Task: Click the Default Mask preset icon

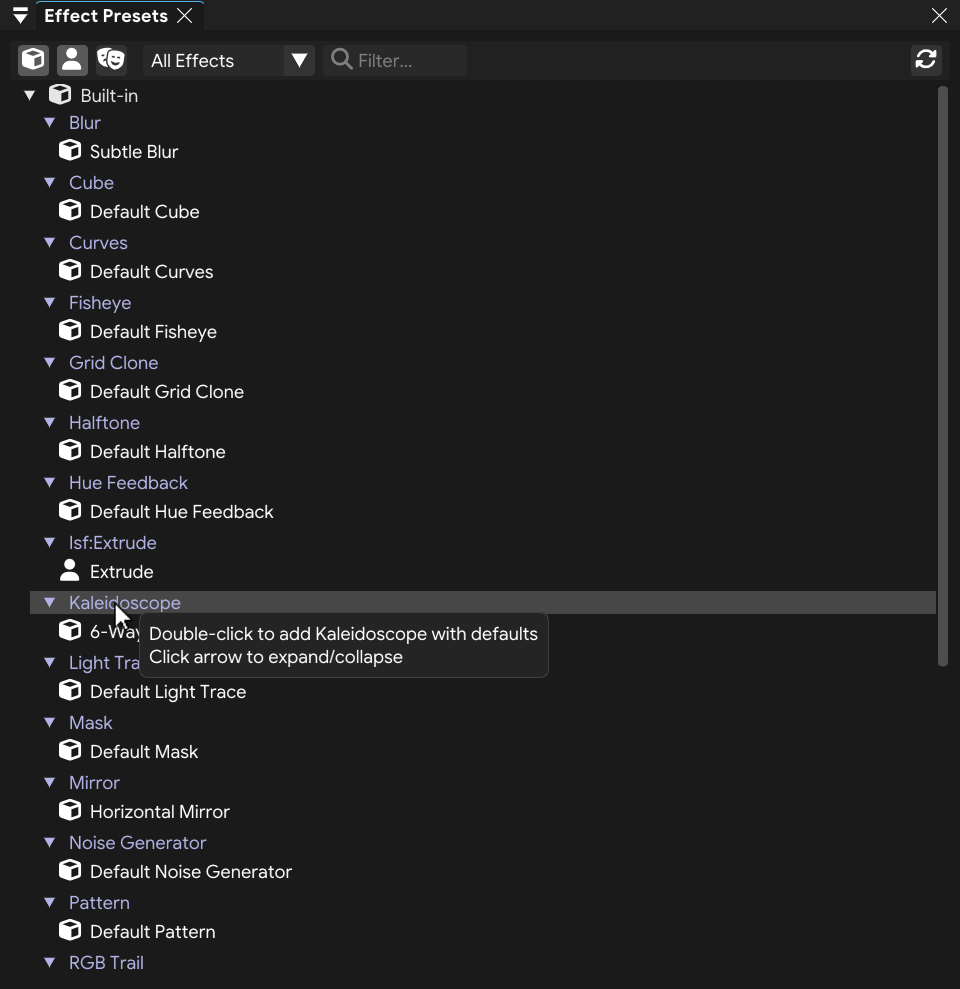Action: tap(70, 750)
